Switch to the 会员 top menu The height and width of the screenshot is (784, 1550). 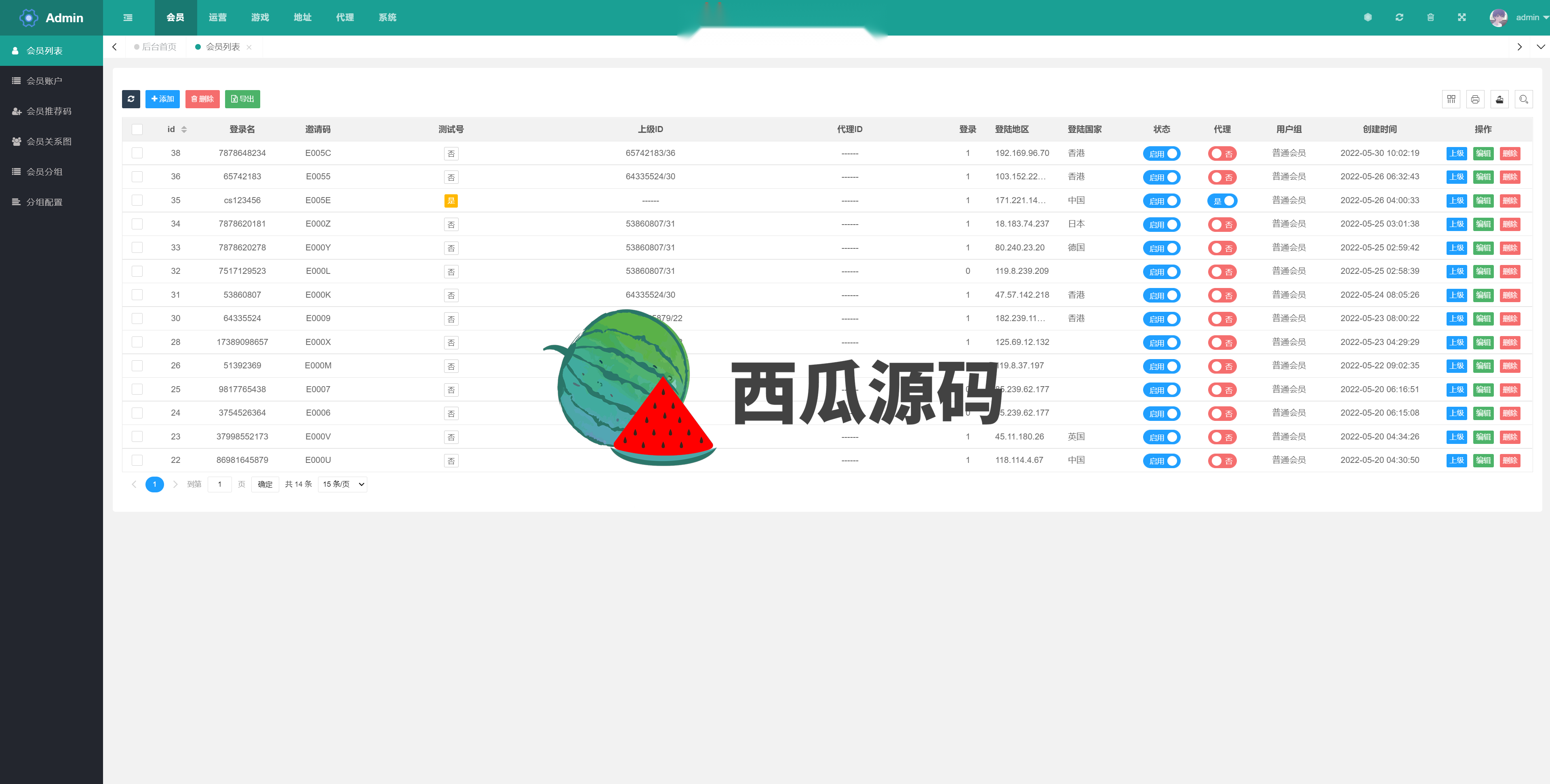[175, 17]
